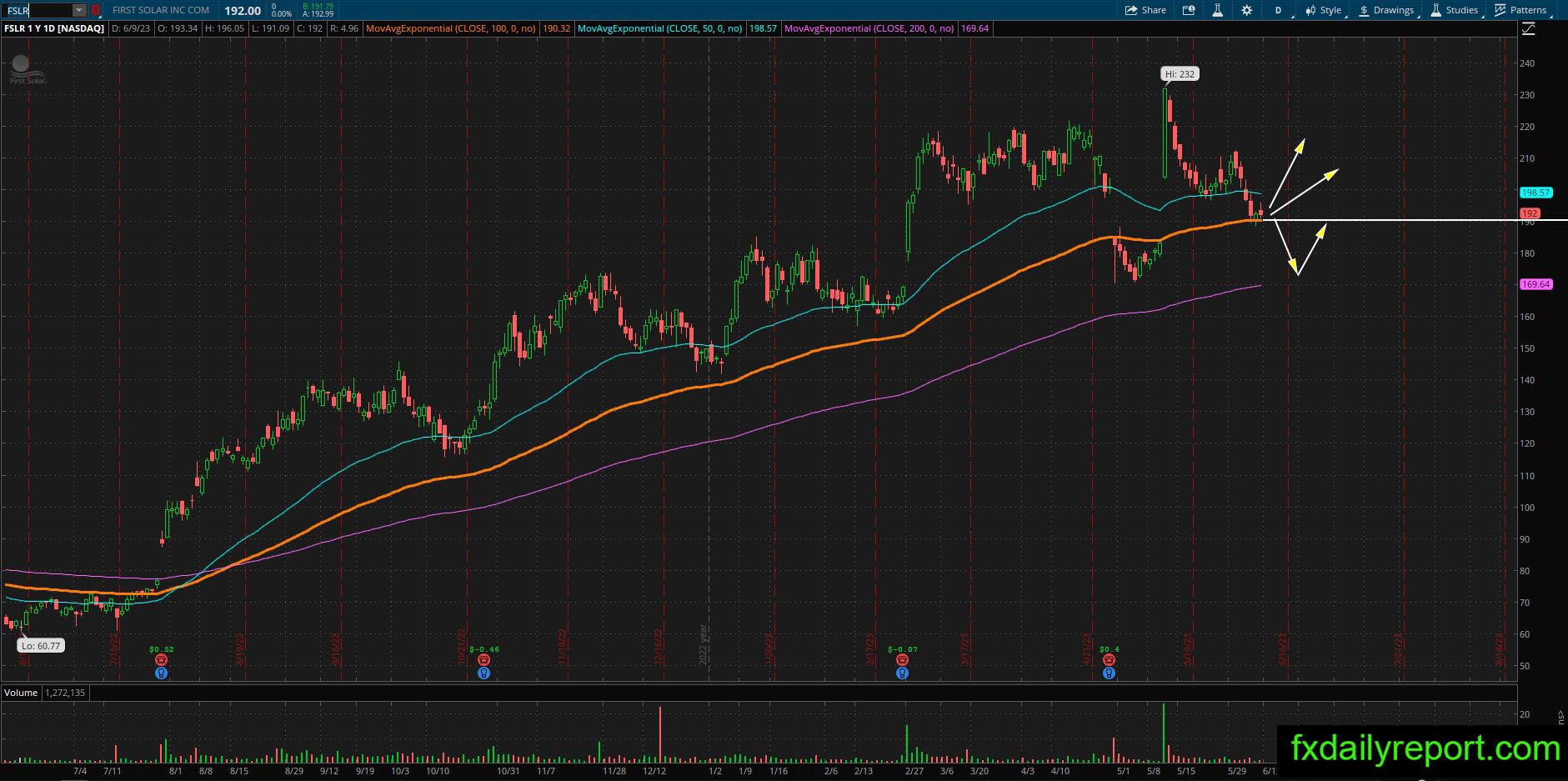Image resolution: width=1568 pixels, height=781 pixels.
Task: Click the red clipboard link icon beside symbol
Action: (96, 10)
